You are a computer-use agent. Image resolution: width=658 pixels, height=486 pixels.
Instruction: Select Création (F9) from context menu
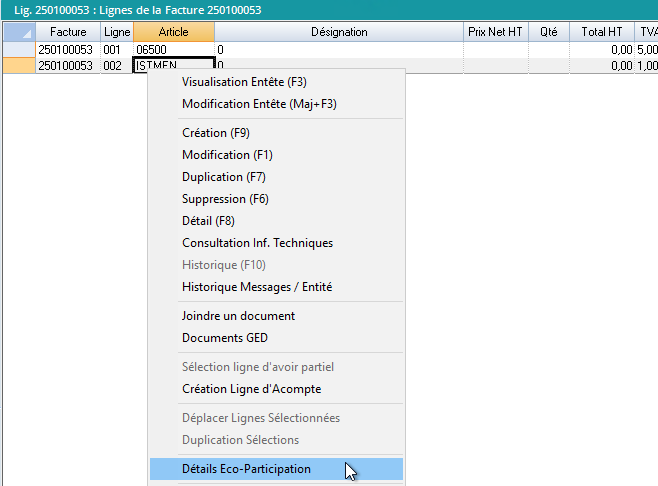click(x=215, y=133)
